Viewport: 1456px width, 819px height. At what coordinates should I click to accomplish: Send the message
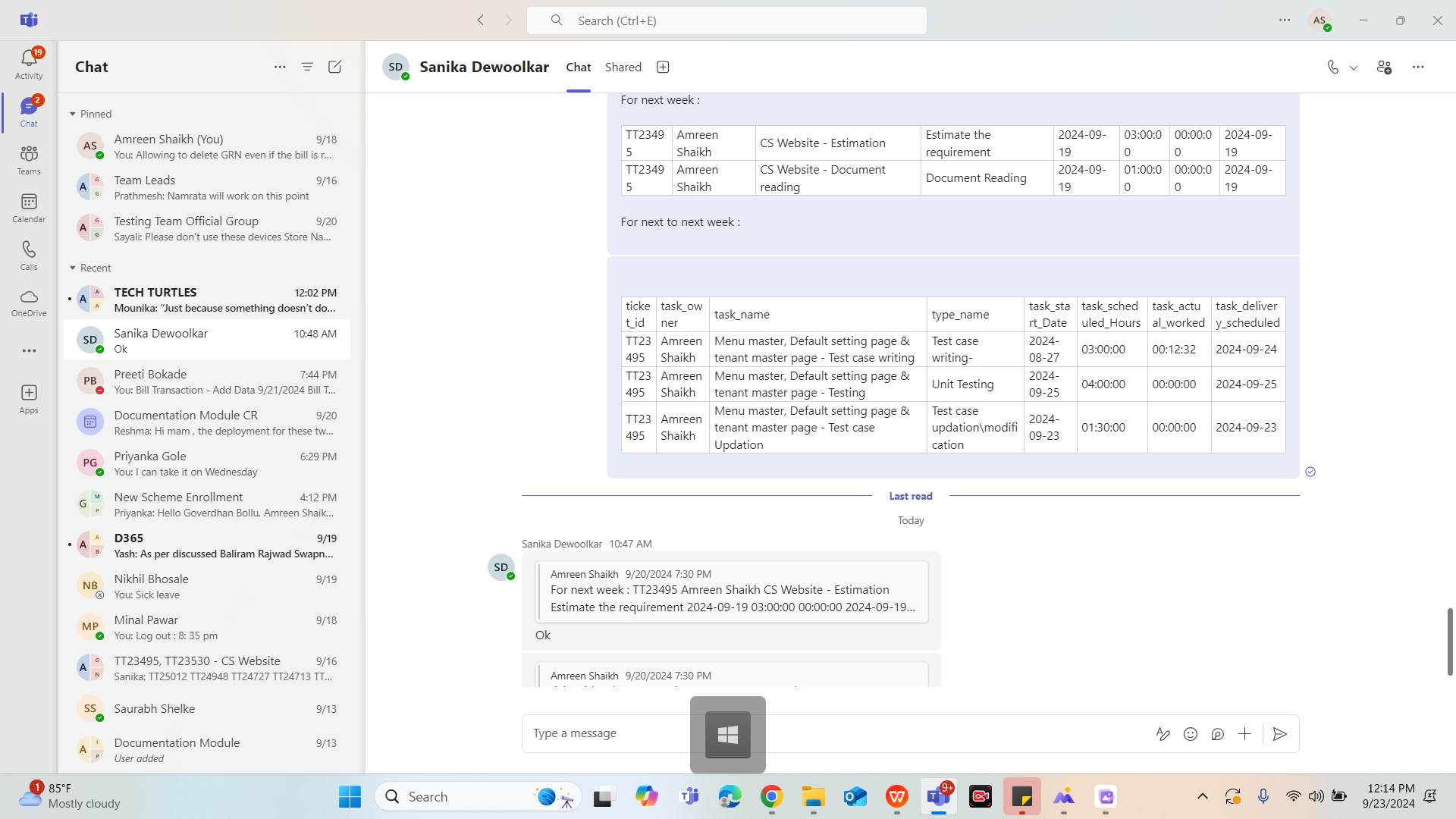coord(1280,733)
